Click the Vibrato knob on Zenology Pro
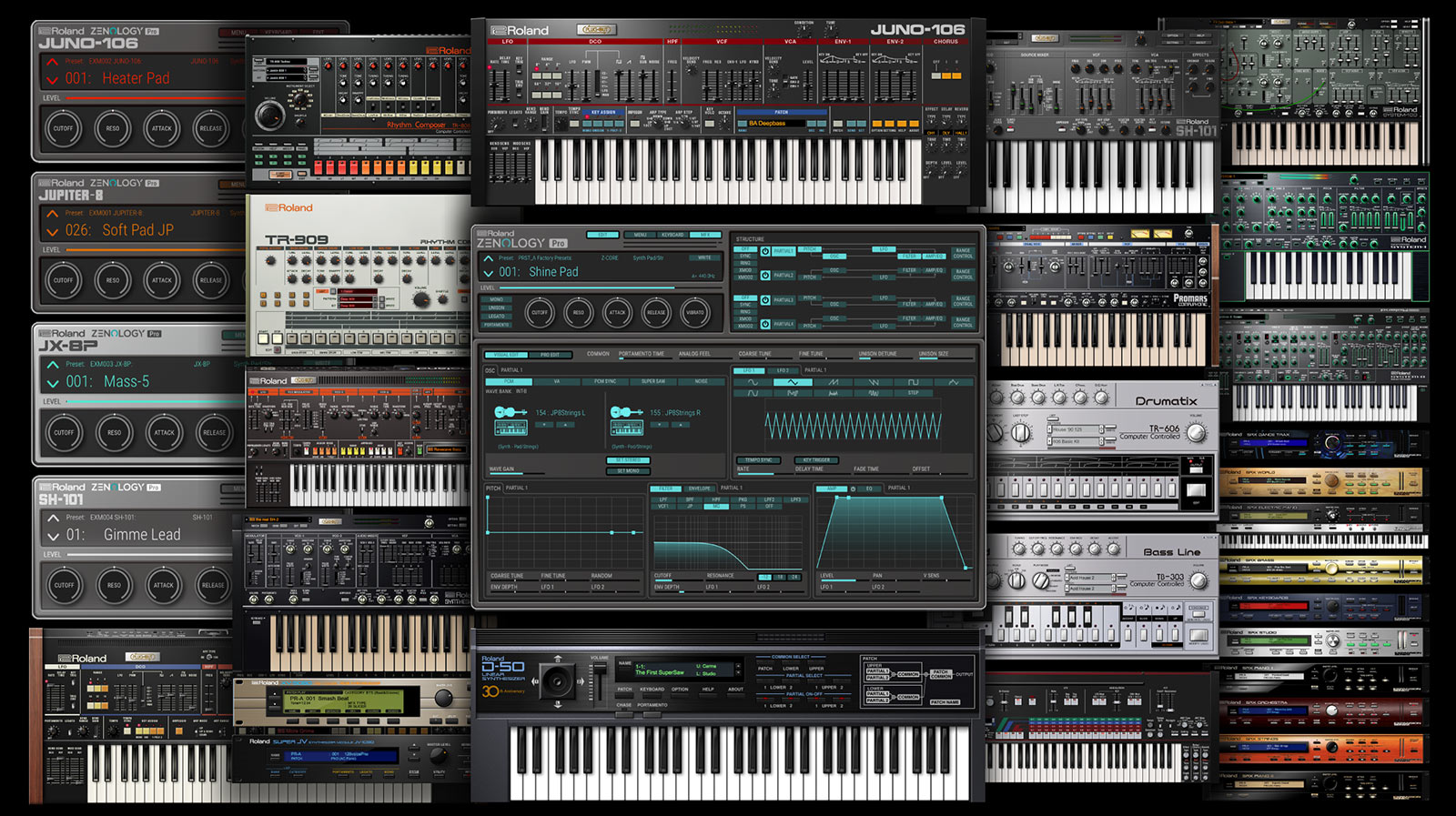The width and height of the screenshot is (1456, 816). 694,312
